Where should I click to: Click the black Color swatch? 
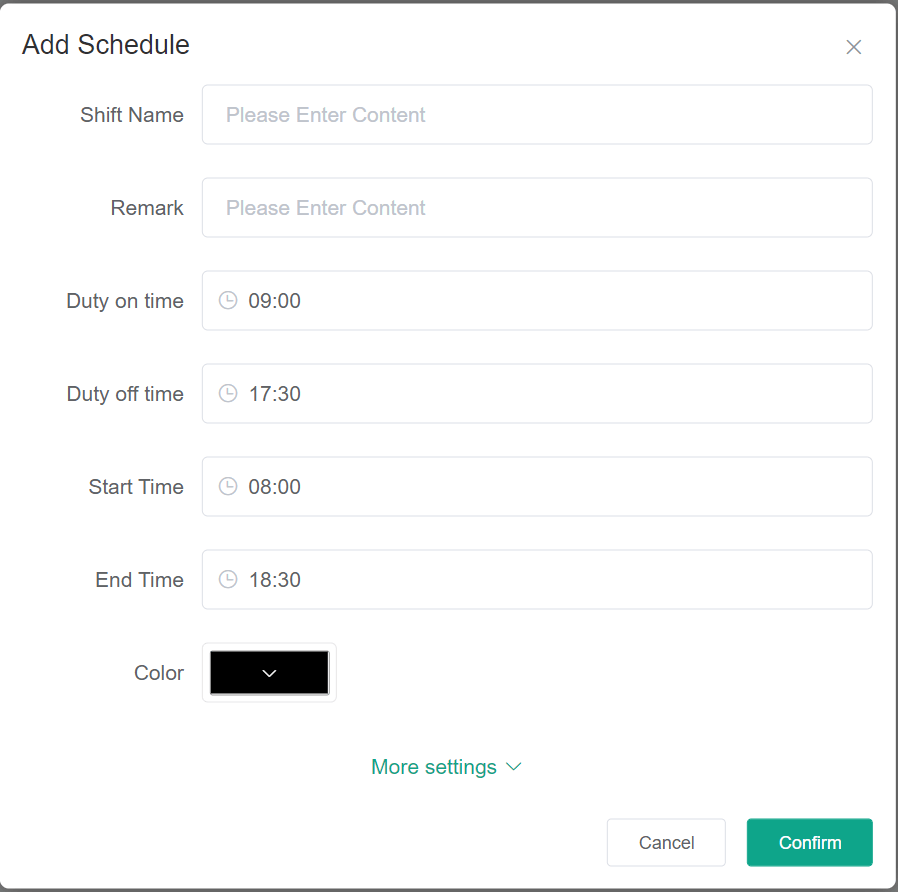pyautogui.click(x=235, y=672)
